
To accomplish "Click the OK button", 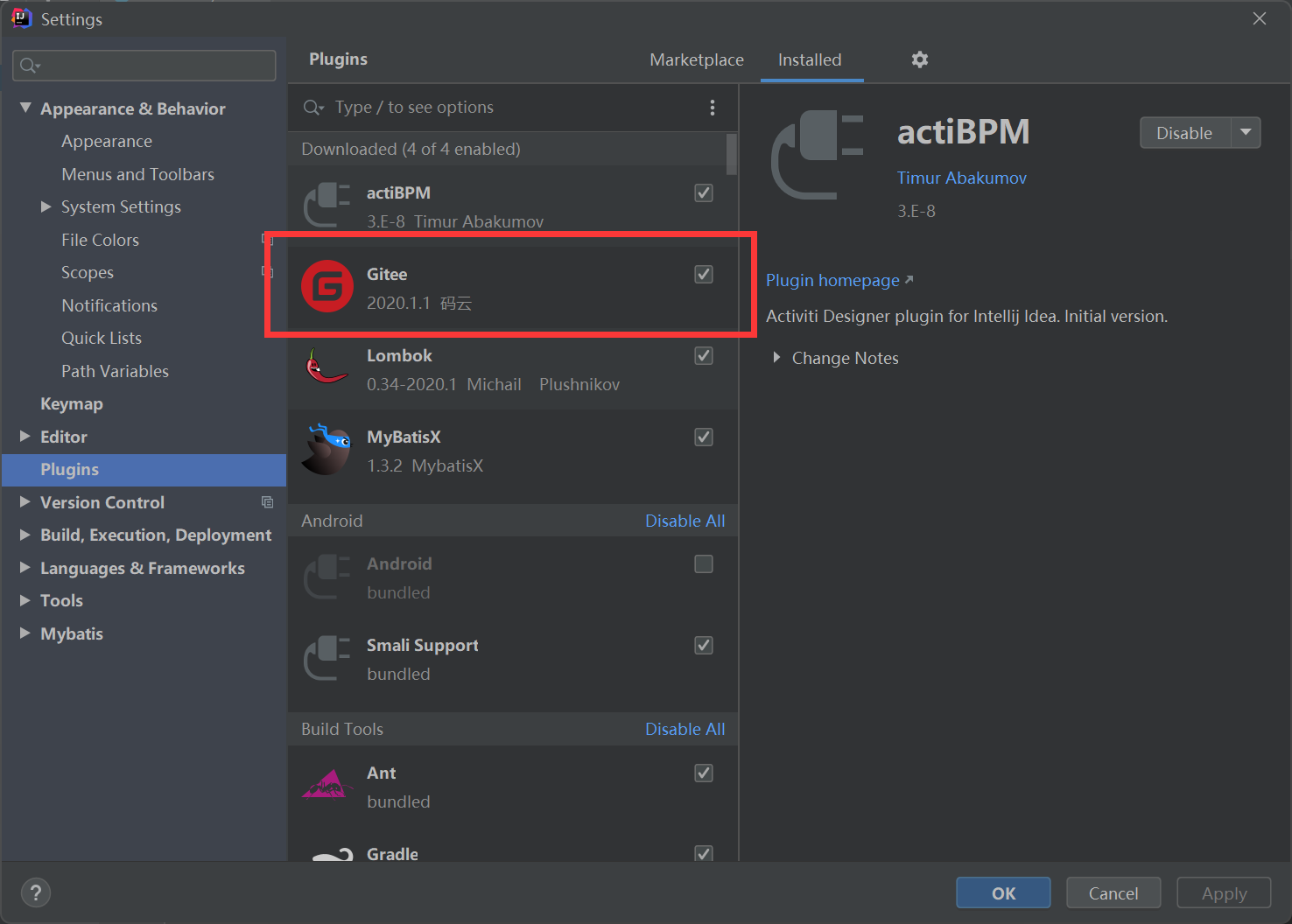I will 1003,892.
